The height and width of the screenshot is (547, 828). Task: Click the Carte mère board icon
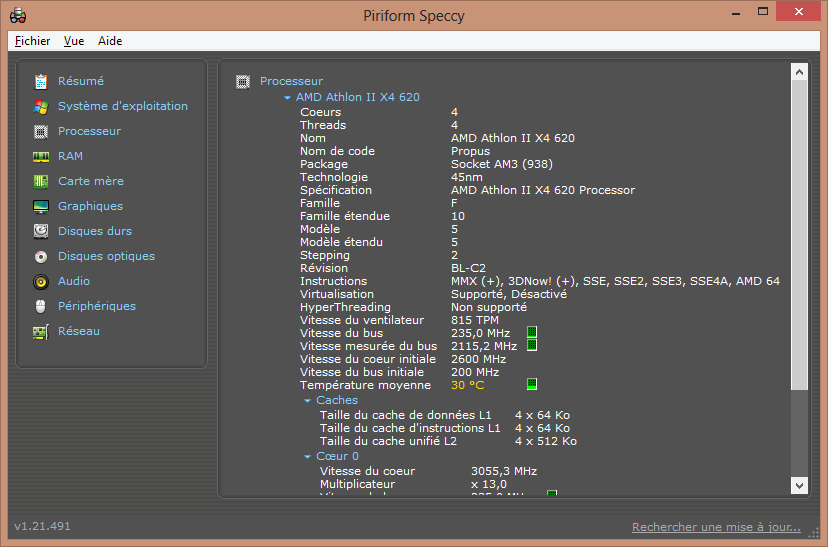[x=41, y=181]
